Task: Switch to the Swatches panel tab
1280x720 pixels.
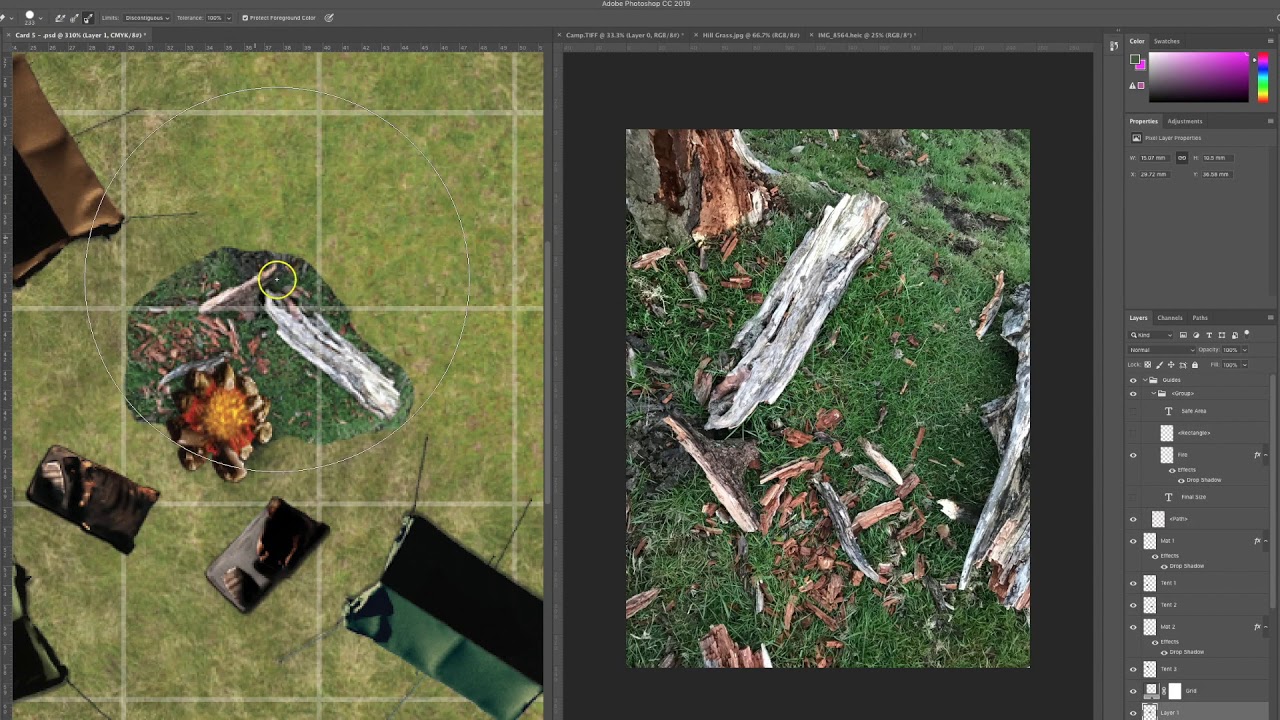Action: click(x=1167, y=41)
